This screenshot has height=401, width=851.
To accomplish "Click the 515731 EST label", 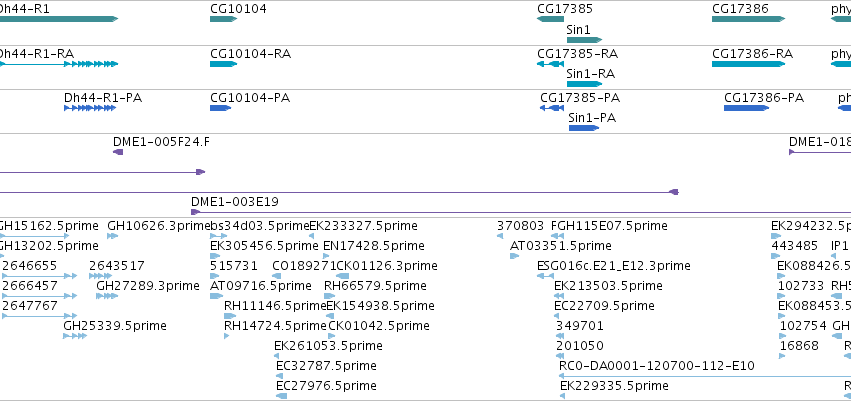I will point(234,266).
